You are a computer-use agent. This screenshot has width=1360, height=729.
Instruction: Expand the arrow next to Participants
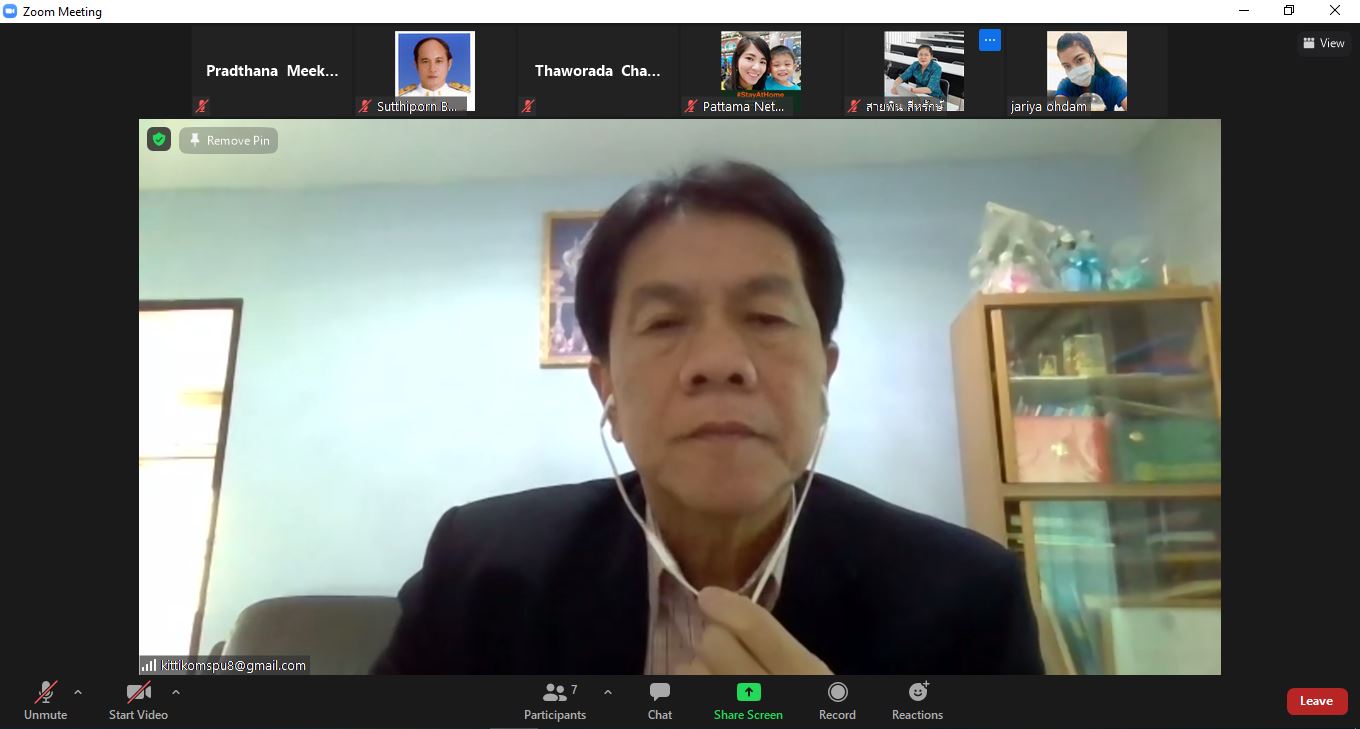(x=607, y=692)
